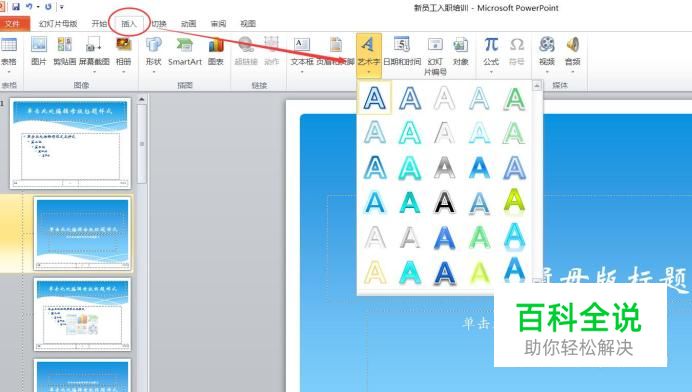692x392 pixels.
Task: Switch to the 动画 tab
Action: pyautogui.click(x=188, y=24)
